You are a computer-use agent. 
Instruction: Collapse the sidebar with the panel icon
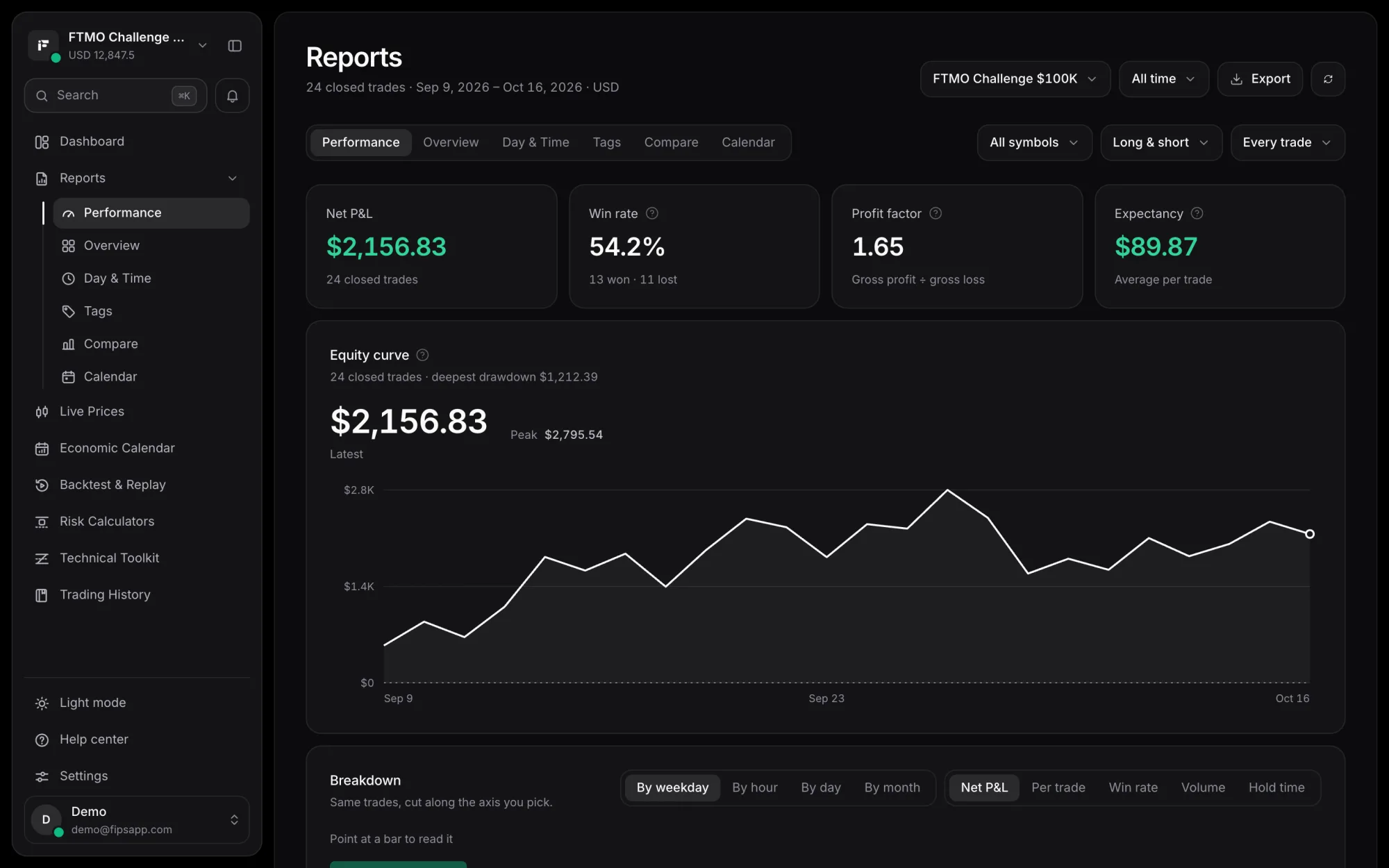point(235,46)
